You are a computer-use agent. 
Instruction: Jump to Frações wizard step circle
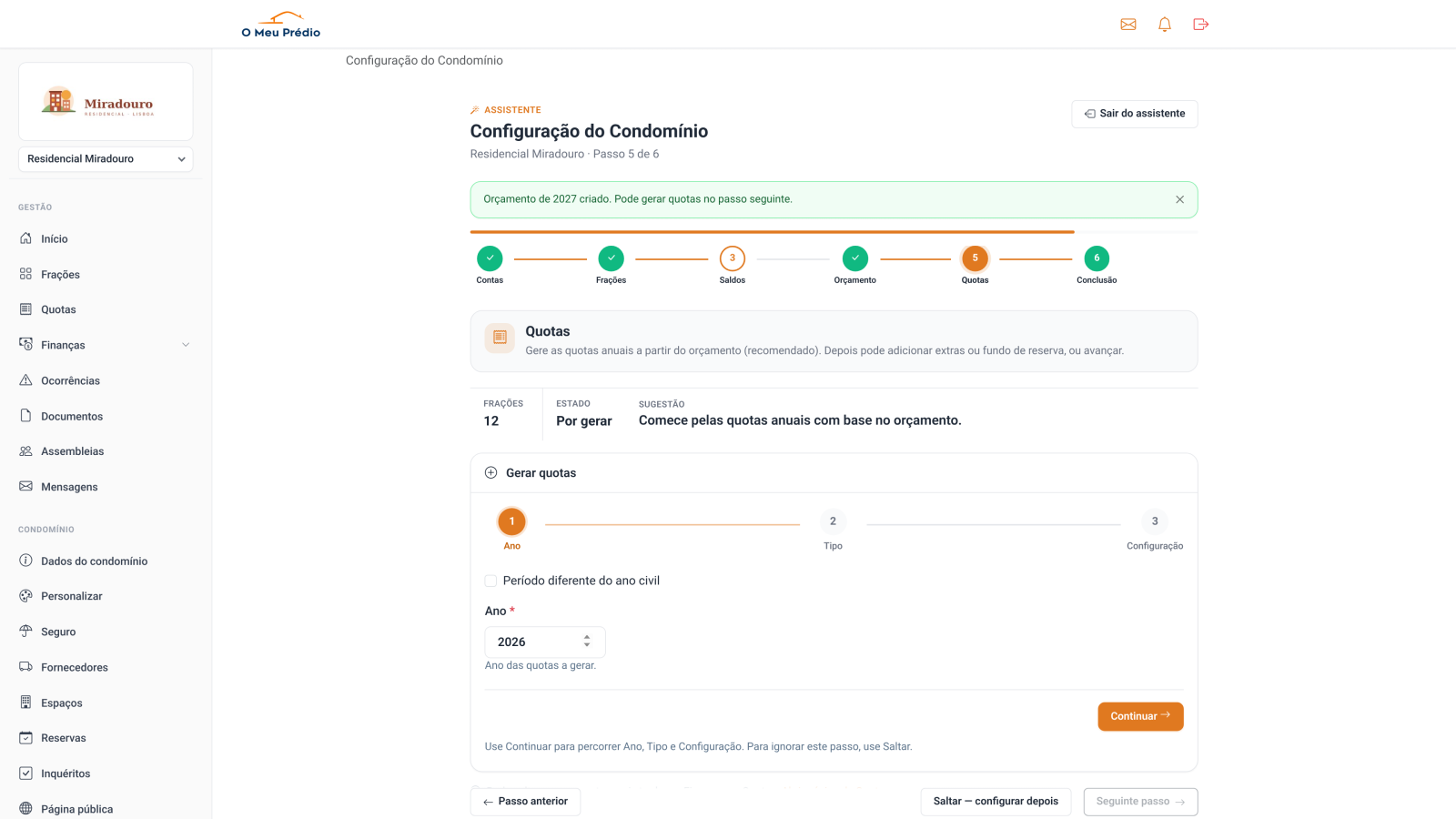[x=612, y=258]
